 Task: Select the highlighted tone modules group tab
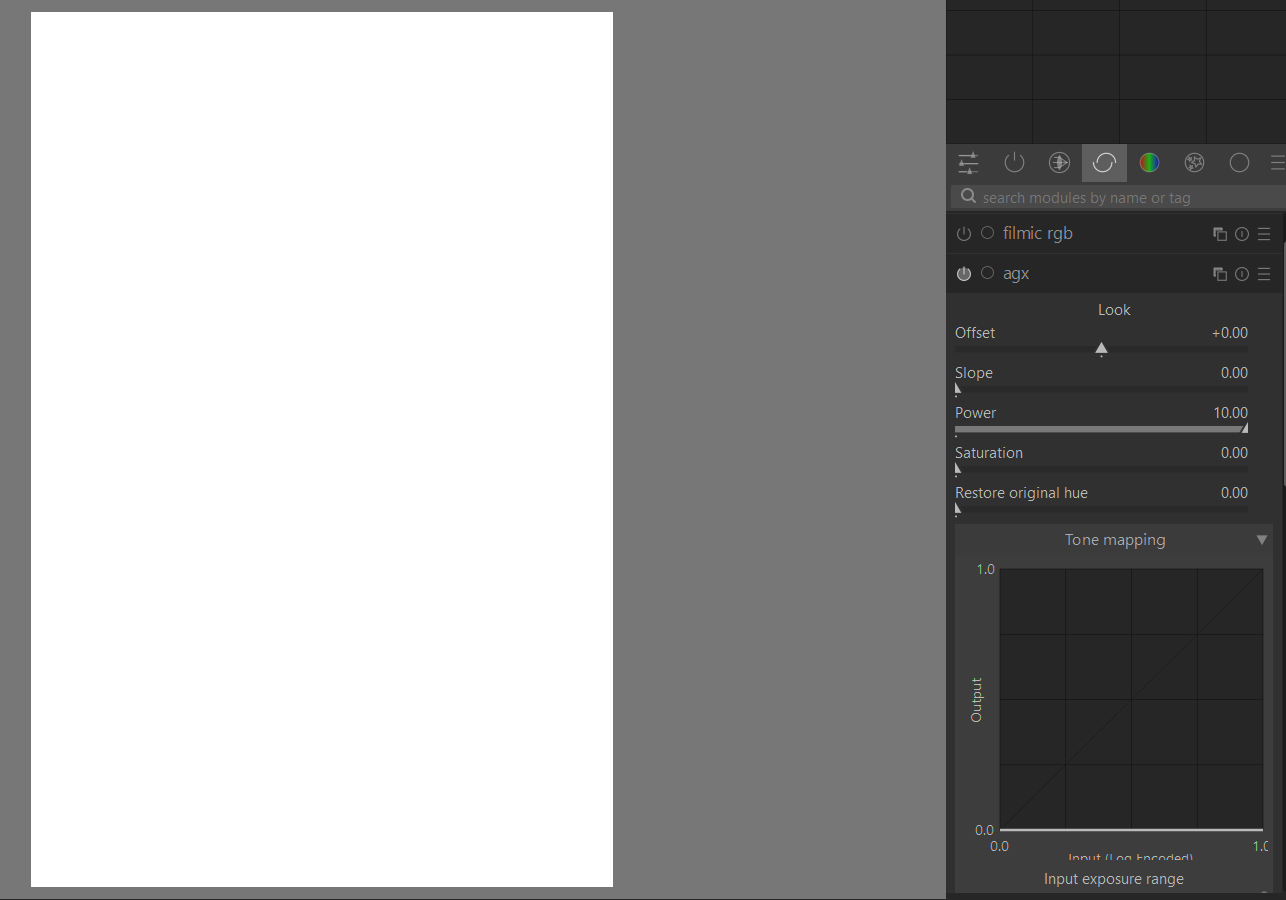tap(1104, 163)
